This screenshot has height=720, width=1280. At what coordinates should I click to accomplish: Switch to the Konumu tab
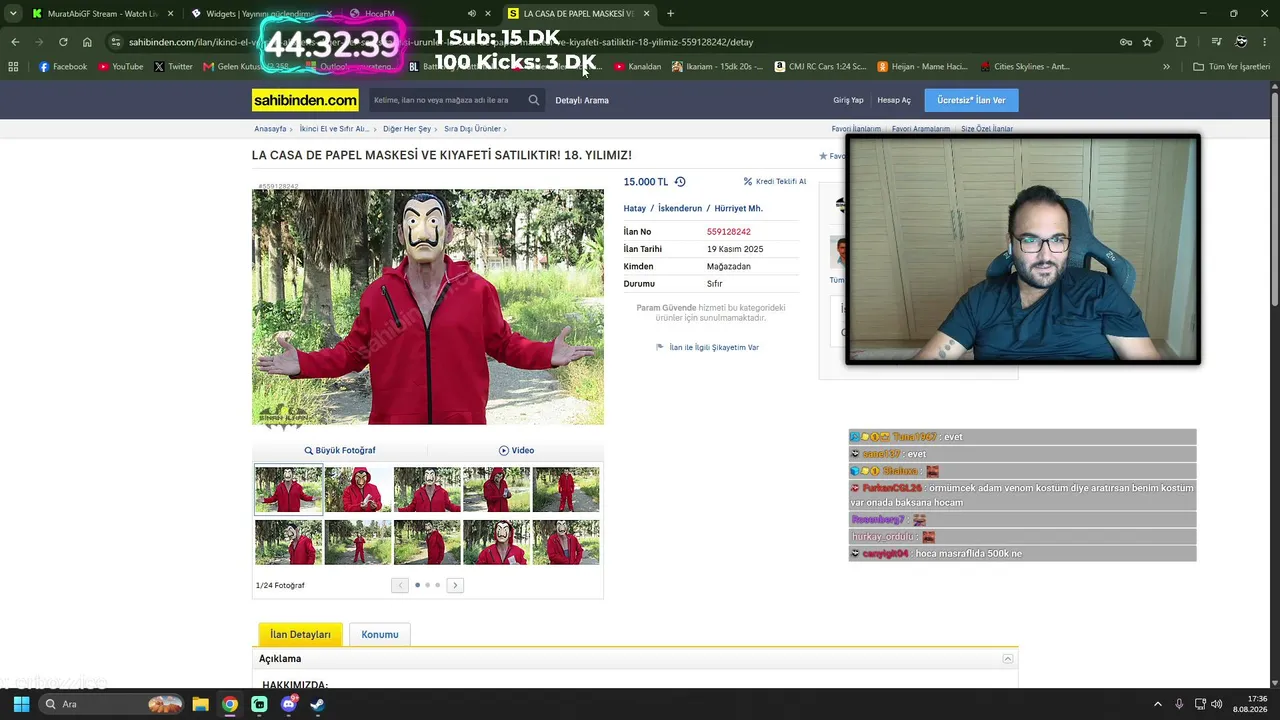(x=380, y=634)
